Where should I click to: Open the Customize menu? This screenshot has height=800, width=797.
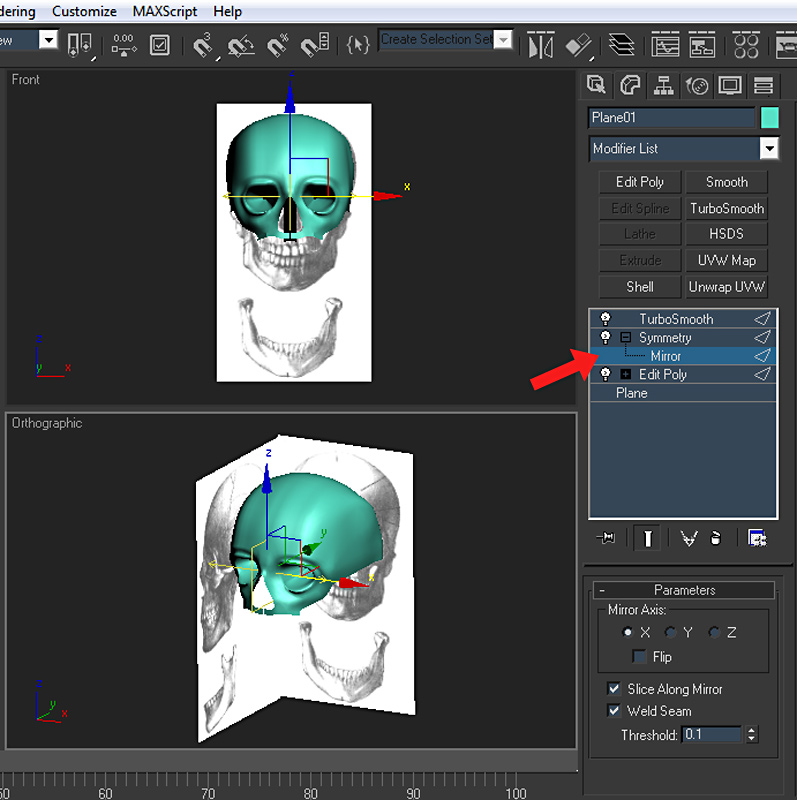tap(84, 12)
